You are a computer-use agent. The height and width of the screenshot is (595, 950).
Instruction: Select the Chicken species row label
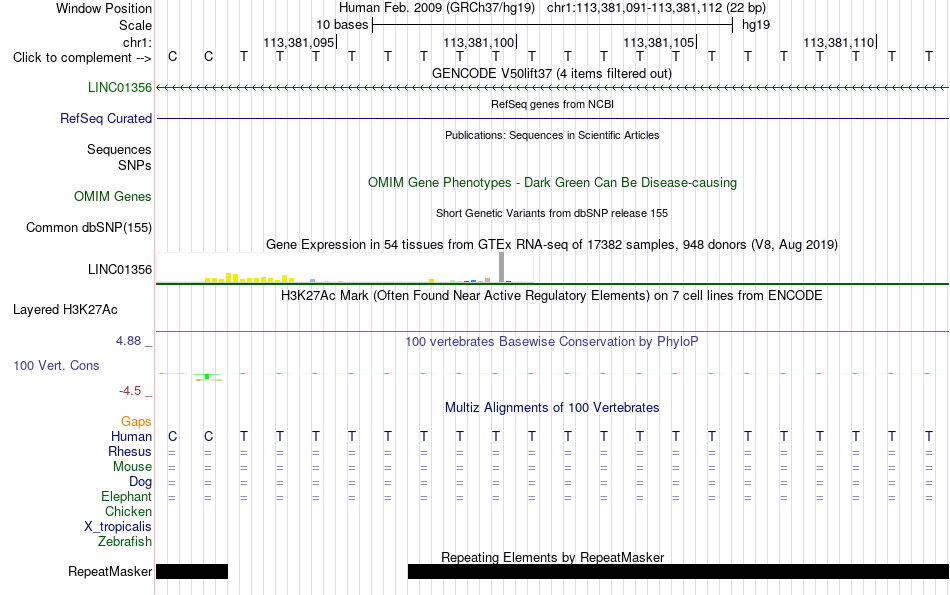point(128,511)
